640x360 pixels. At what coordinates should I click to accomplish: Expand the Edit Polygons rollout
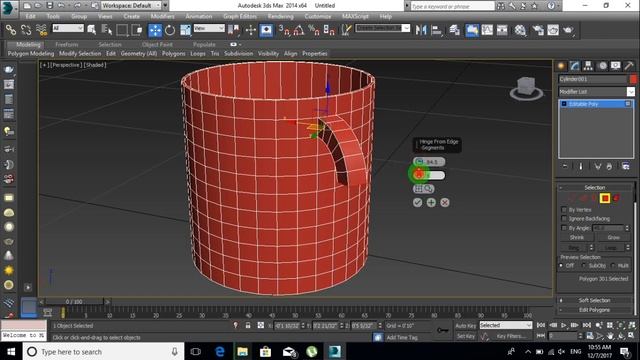595,310
